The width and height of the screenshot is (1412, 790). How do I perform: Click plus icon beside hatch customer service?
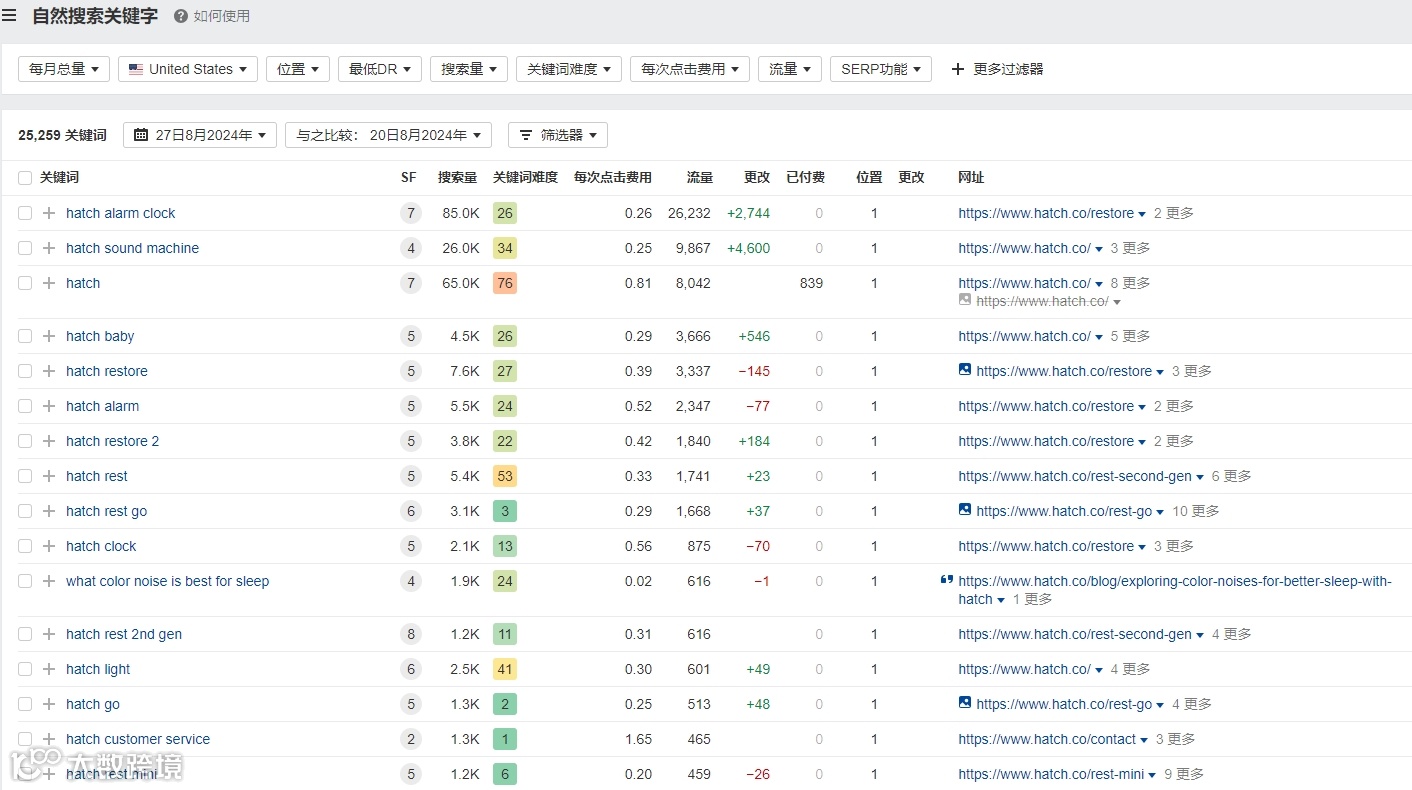point(49,739)
